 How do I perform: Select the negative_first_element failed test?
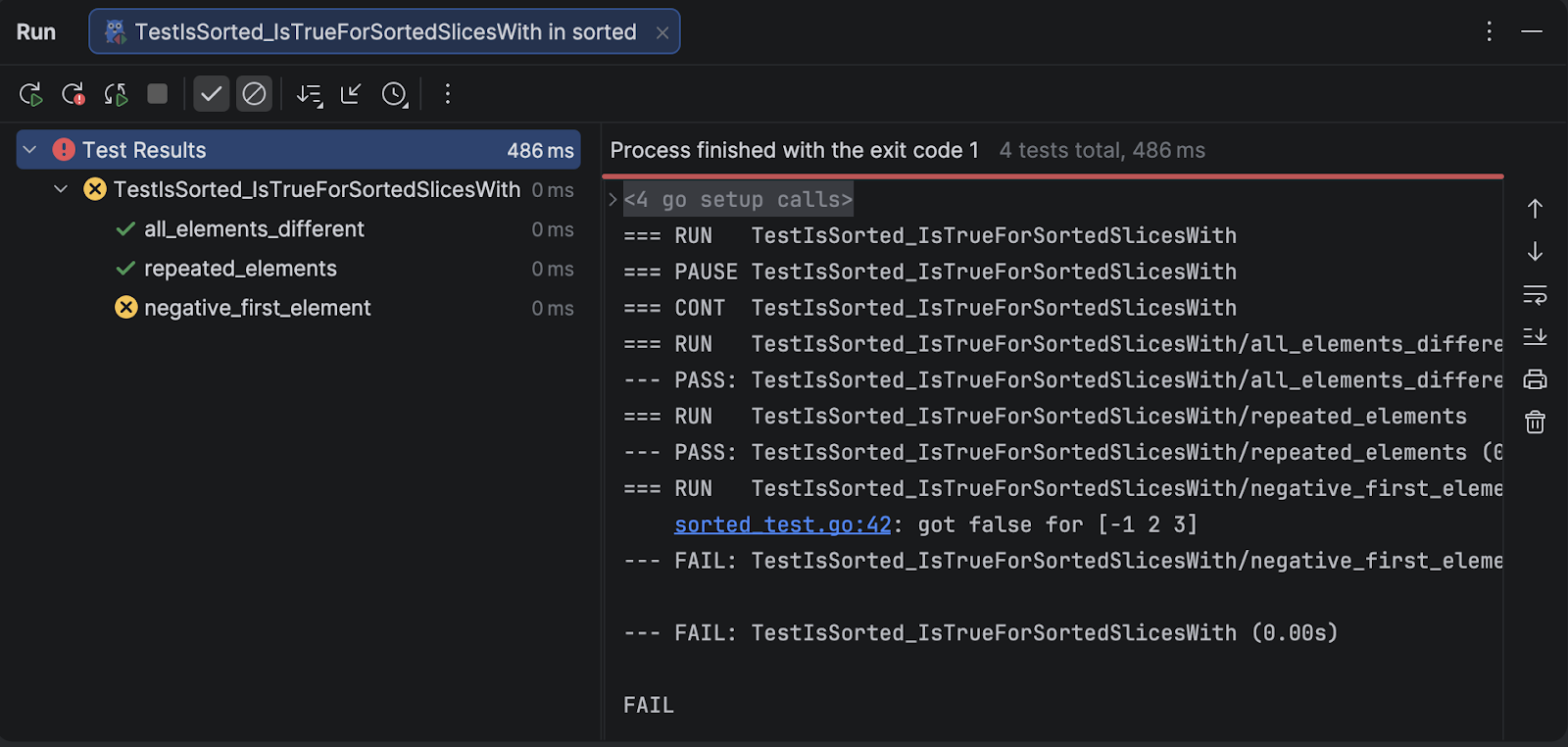(257, 308)
